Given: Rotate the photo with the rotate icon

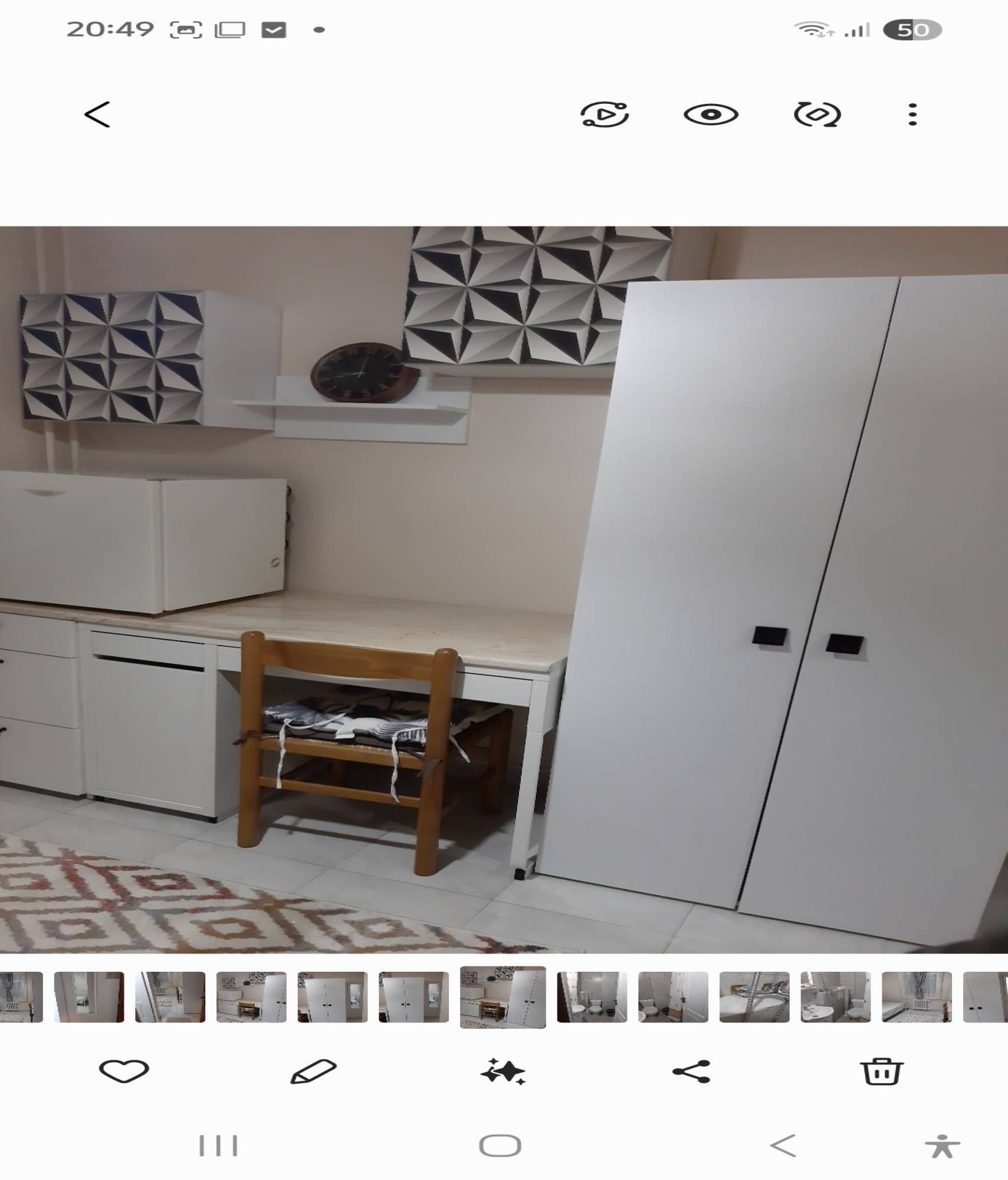Looking at the screenshot, I should coord(817,114).
